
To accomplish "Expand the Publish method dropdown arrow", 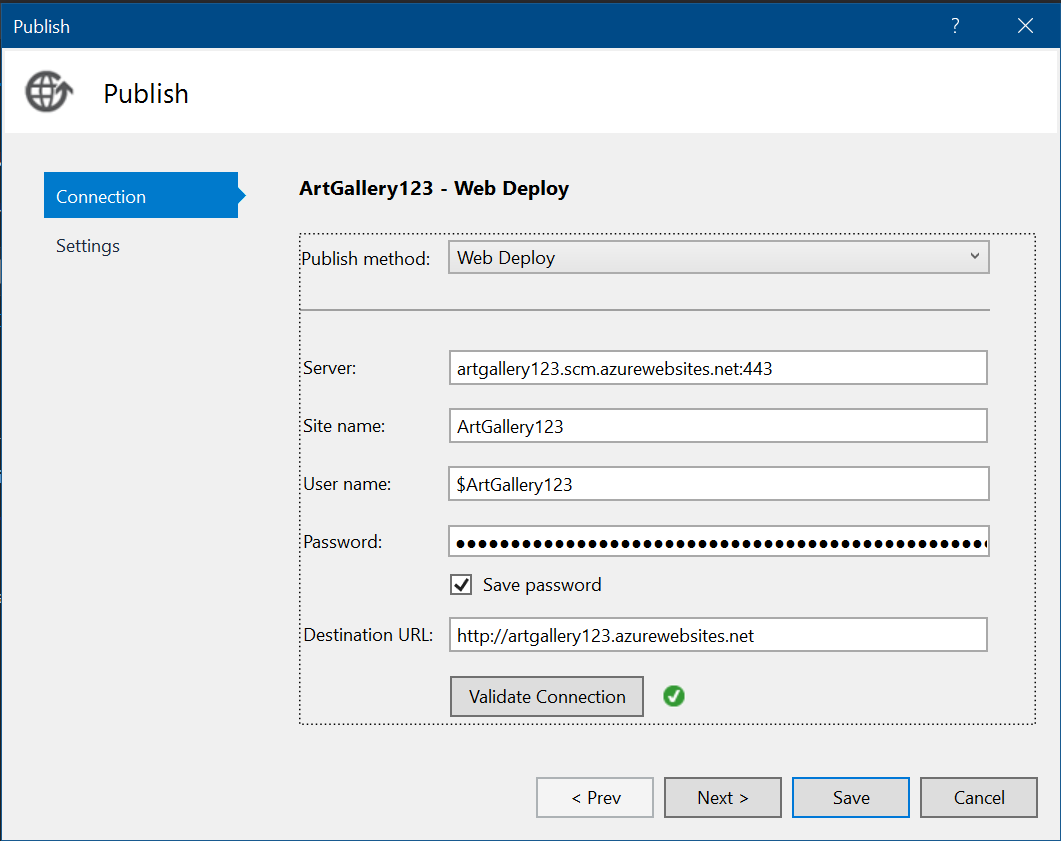I will click(x=974, y=256).
